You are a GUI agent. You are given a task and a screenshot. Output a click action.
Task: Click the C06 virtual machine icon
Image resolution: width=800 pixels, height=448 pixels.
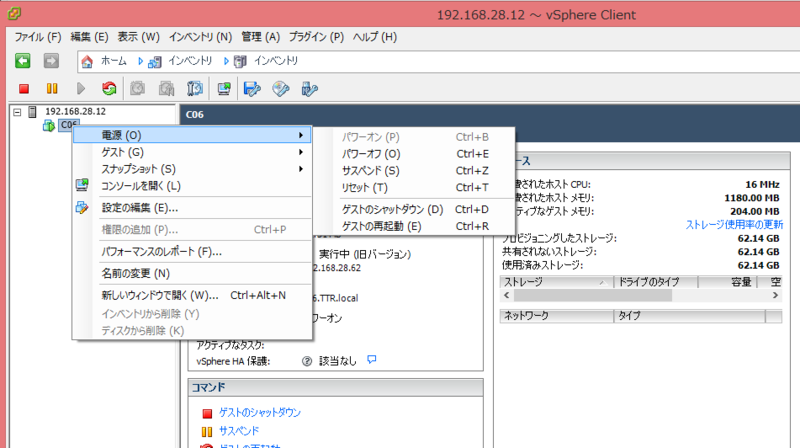(x=49, y=125)
